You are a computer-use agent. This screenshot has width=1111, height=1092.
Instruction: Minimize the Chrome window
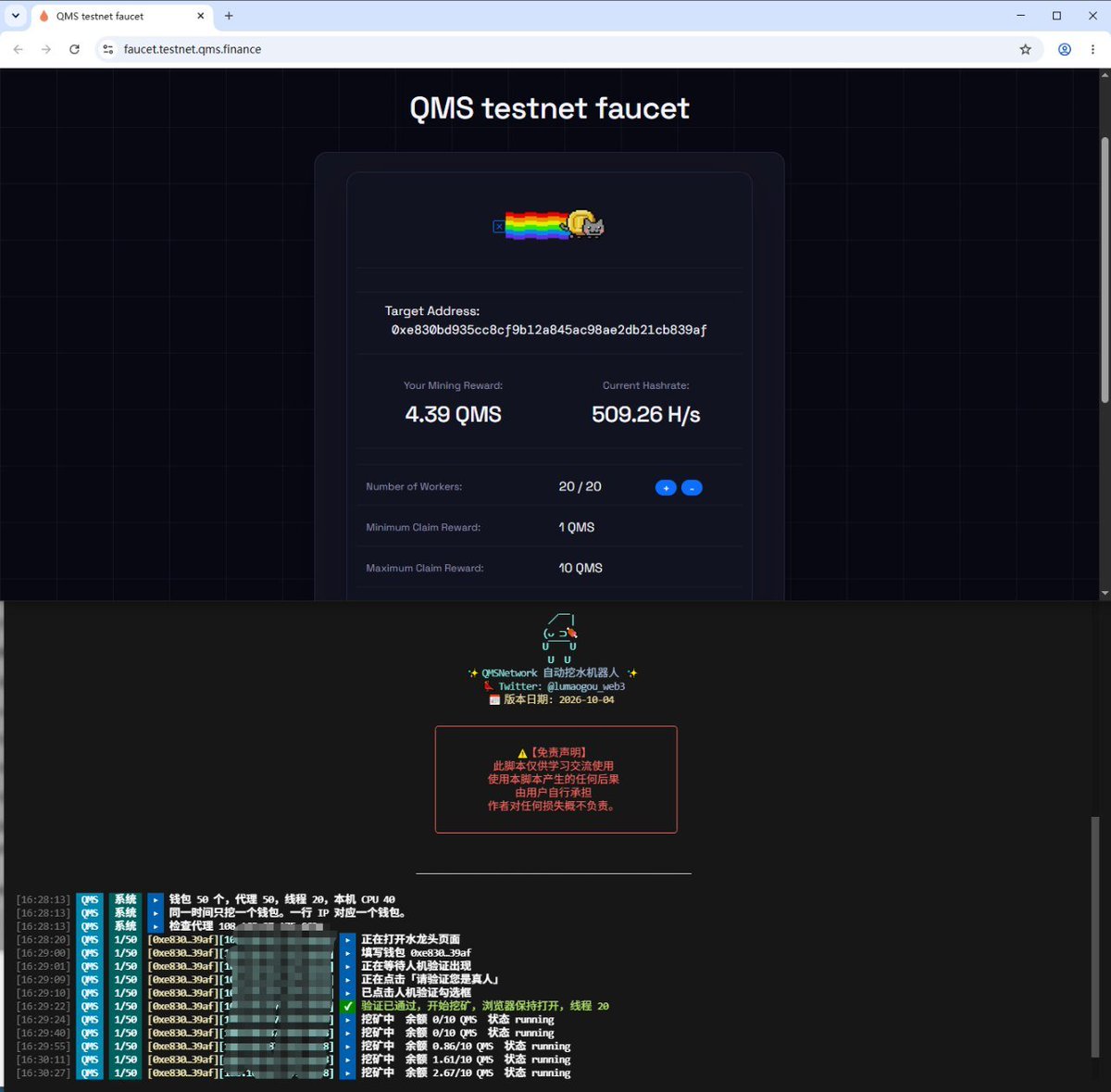point(1021,16)
